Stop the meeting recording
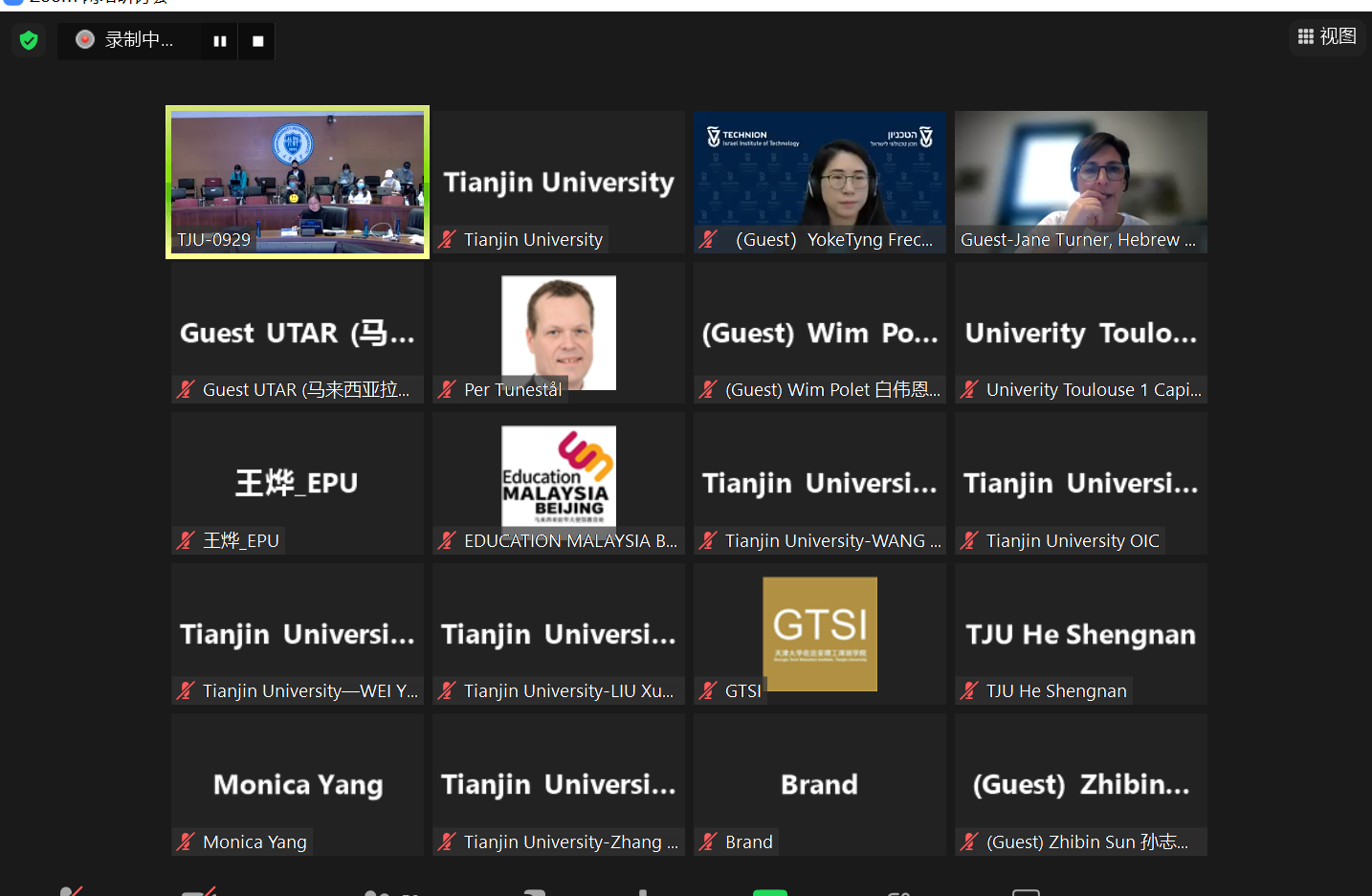Viewport: 1372px width, 896px height. (x=257, y=41)
